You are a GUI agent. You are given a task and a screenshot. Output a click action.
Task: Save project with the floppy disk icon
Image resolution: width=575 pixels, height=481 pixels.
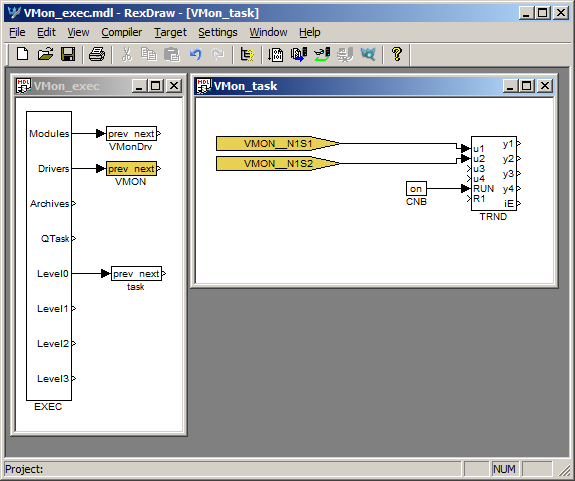pos(68,54)
